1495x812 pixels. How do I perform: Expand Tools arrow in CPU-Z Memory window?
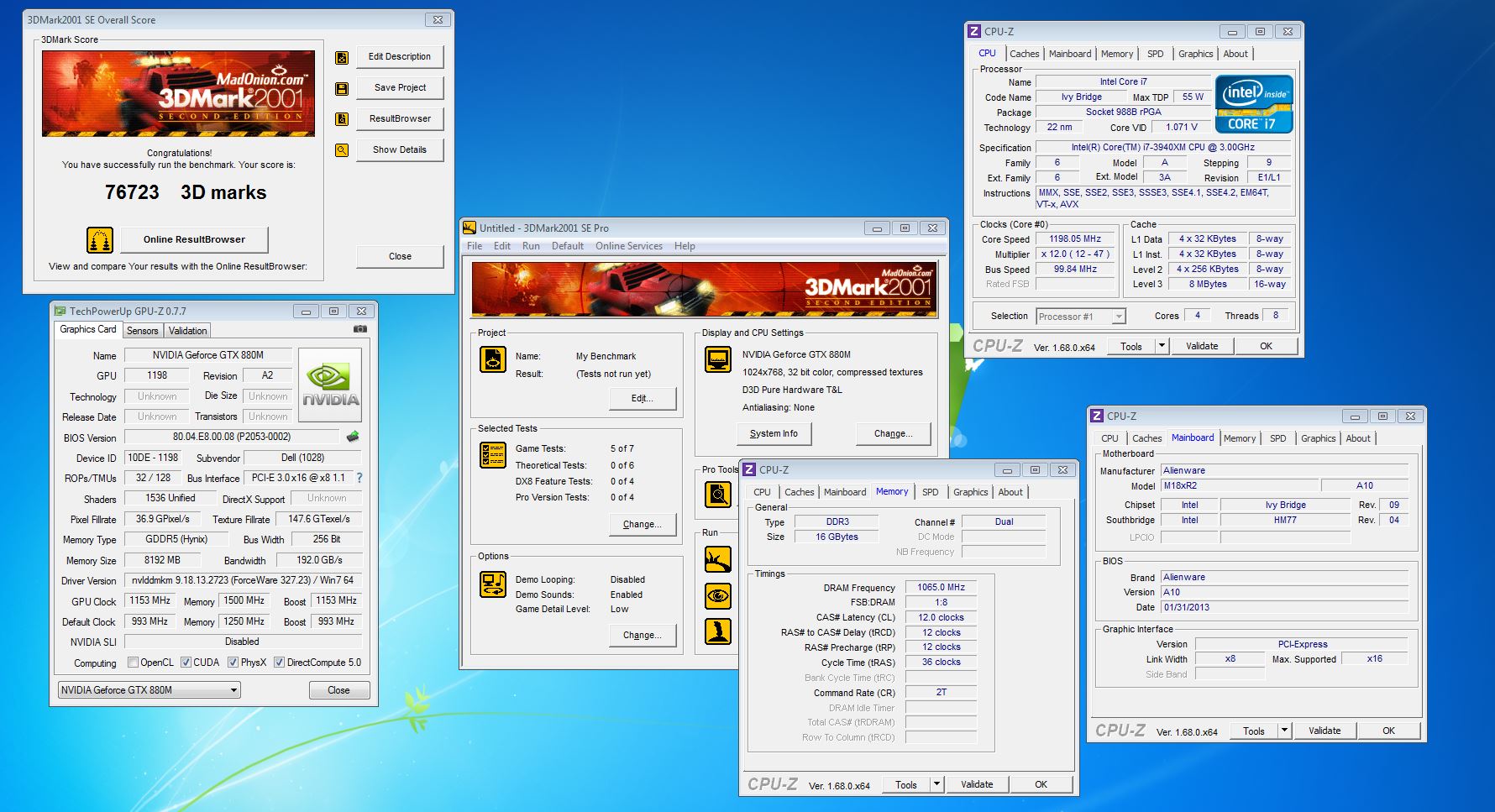coord(936,784)
